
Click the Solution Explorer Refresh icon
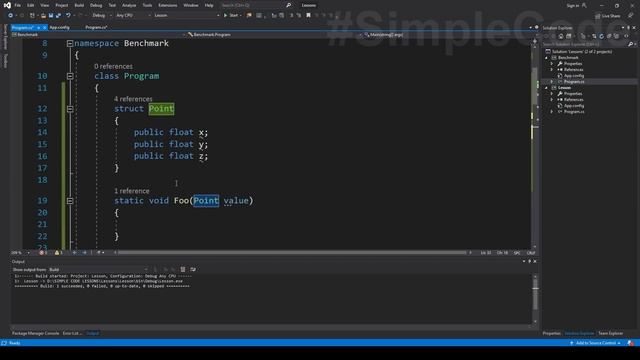601,36
